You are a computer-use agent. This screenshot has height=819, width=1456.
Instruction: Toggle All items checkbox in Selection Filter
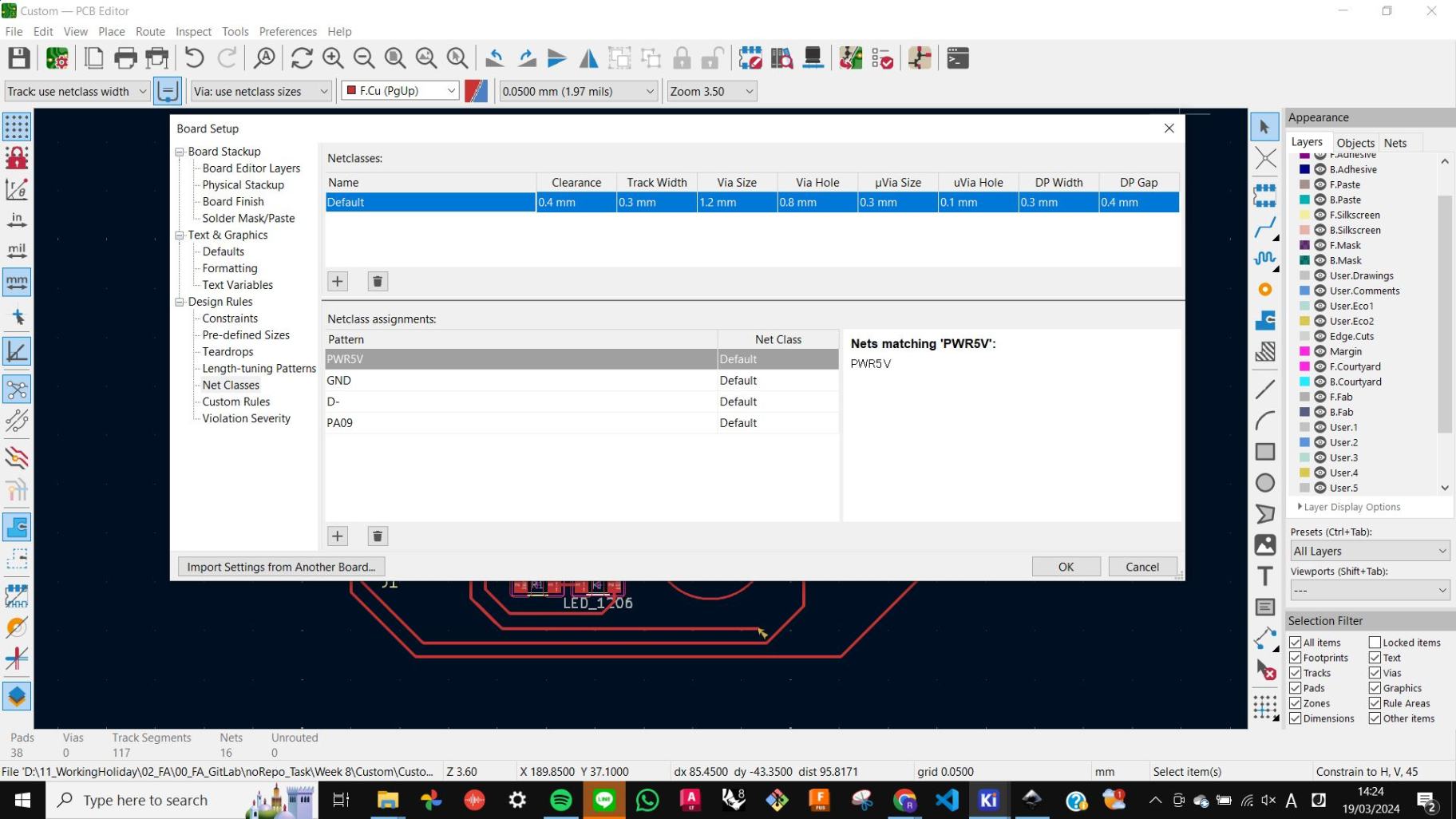(x=1296, y=643)
